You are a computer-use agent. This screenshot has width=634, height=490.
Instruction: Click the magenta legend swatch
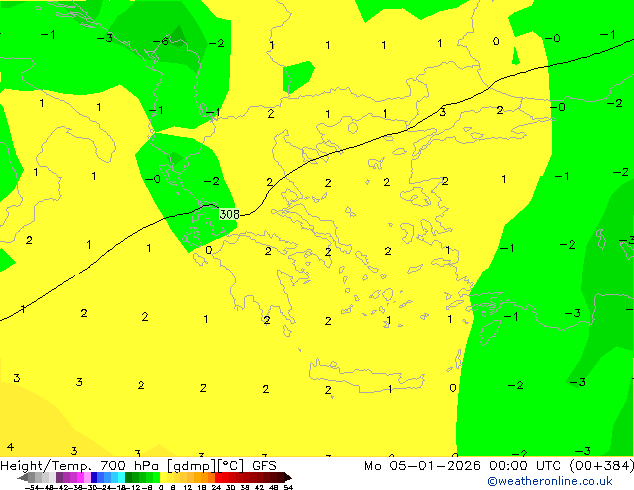click(x=80, y=477)
